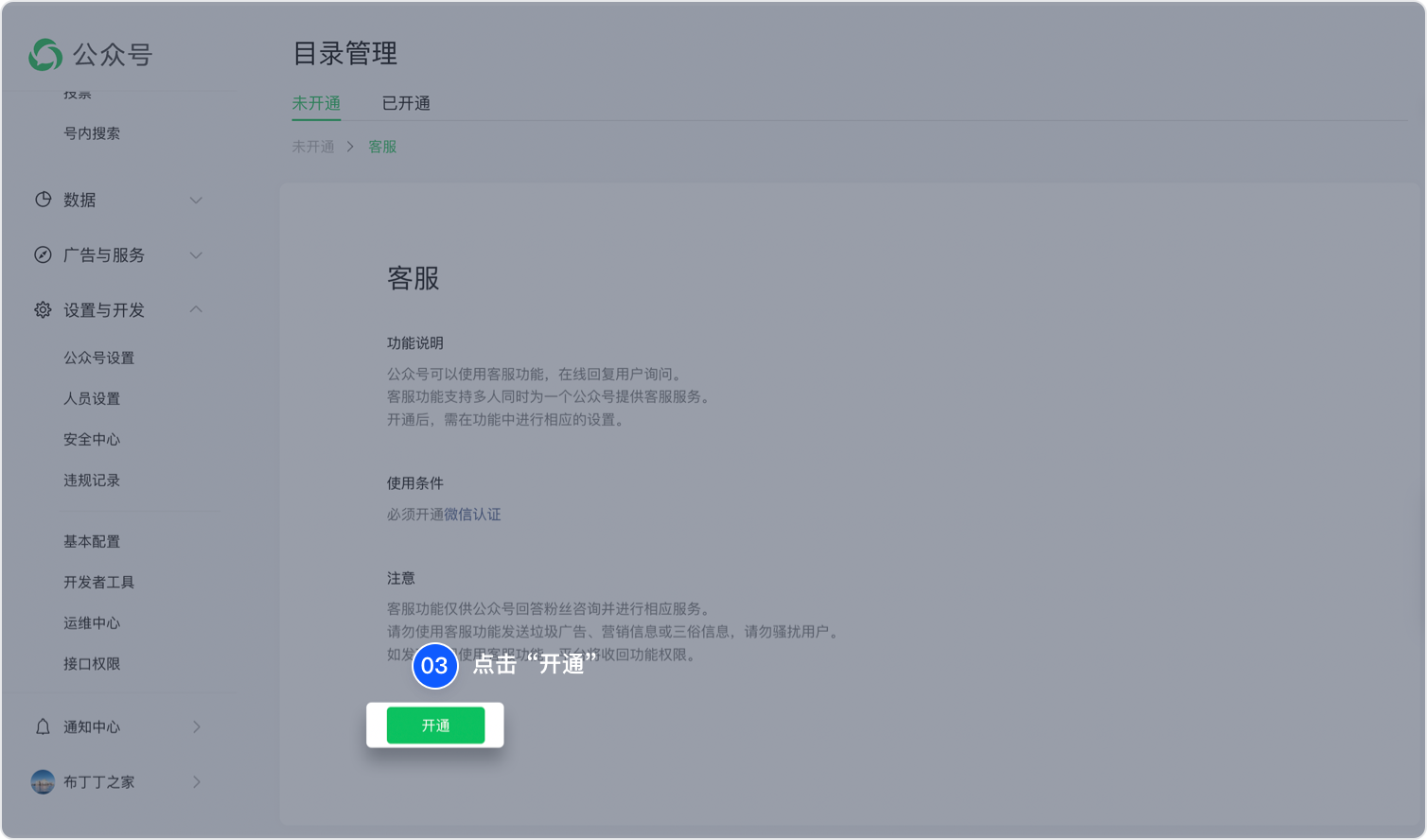Select the 未开通 tab
This screenshot has width=1427, height=840.
coord(316,103)
